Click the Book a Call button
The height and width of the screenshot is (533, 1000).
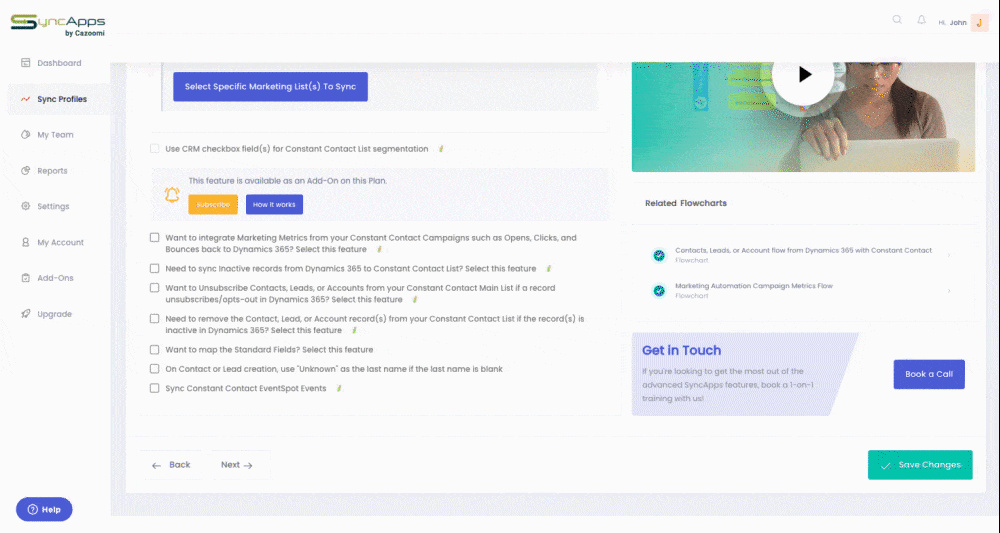[929, 374]
